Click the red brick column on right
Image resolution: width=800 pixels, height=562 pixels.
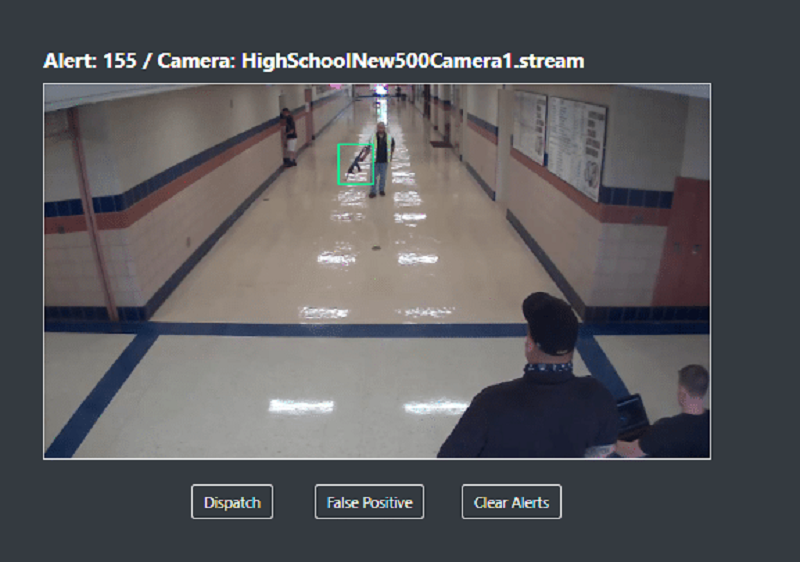click(683, 243)
